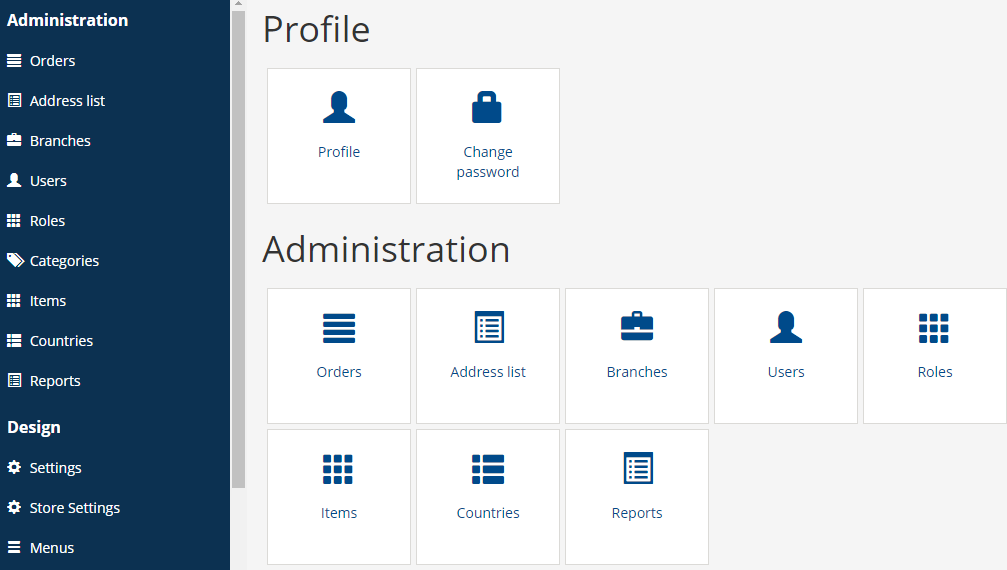
Task: Click the sidebar vertical scrollbar
Action: click(238, 249)
